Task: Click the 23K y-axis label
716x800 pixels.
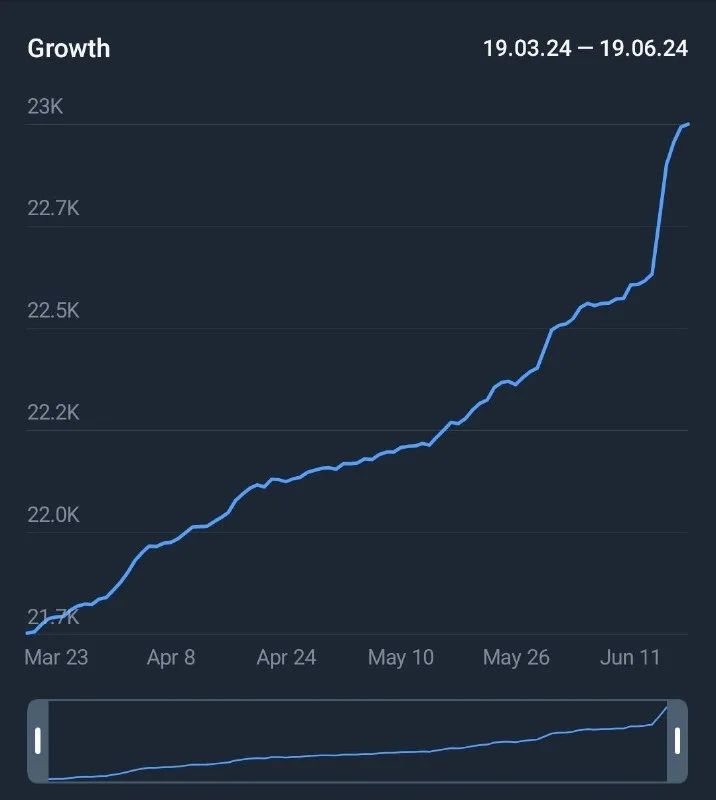Action: [x=45, y=106]
